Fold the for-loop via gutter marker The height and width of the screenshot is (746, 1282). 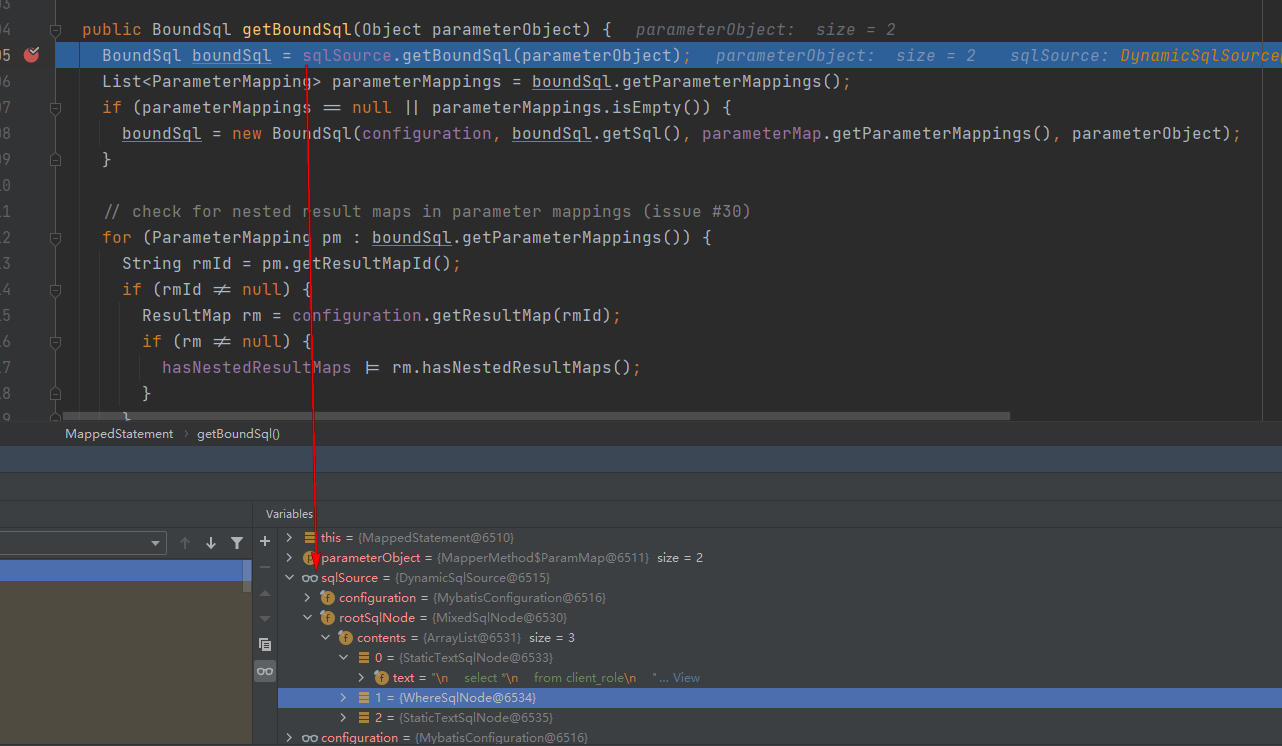click(x=56, y=238)
